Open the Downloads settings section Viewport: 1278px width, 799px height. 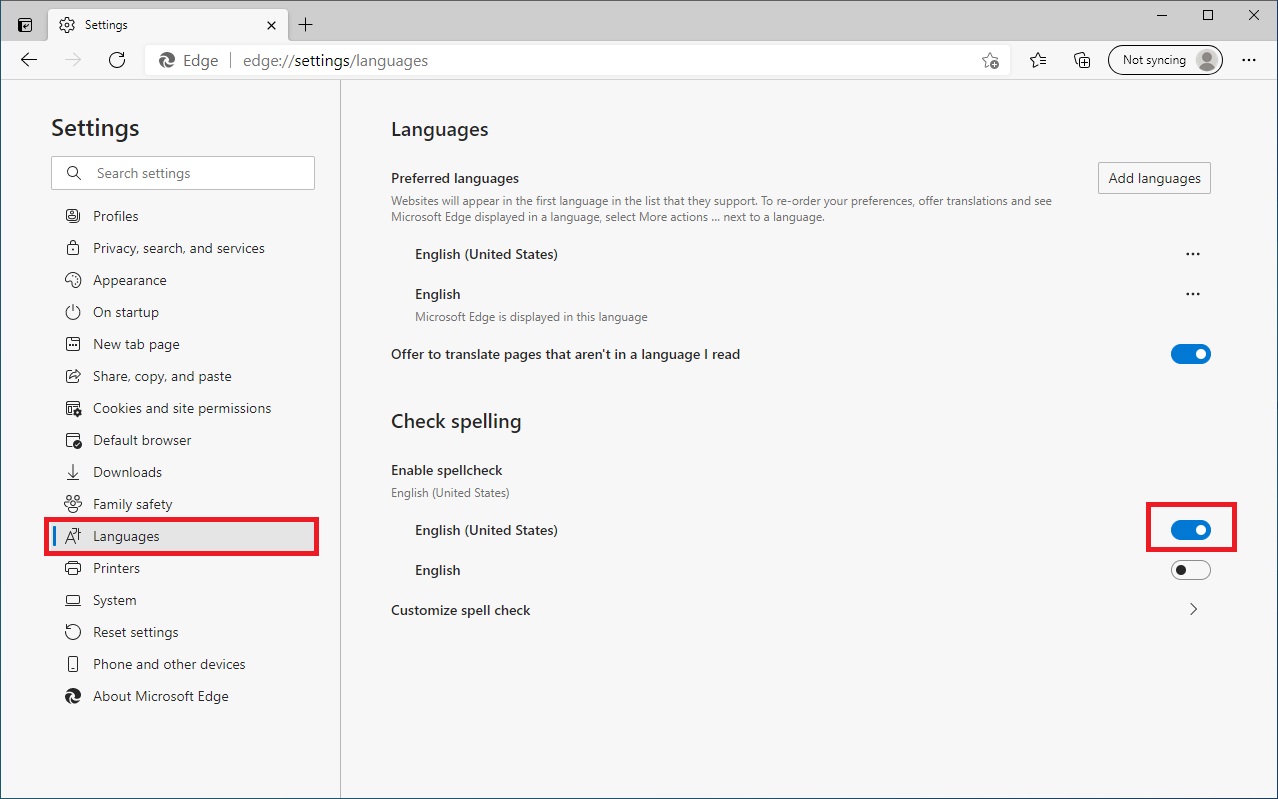point(126,471)
